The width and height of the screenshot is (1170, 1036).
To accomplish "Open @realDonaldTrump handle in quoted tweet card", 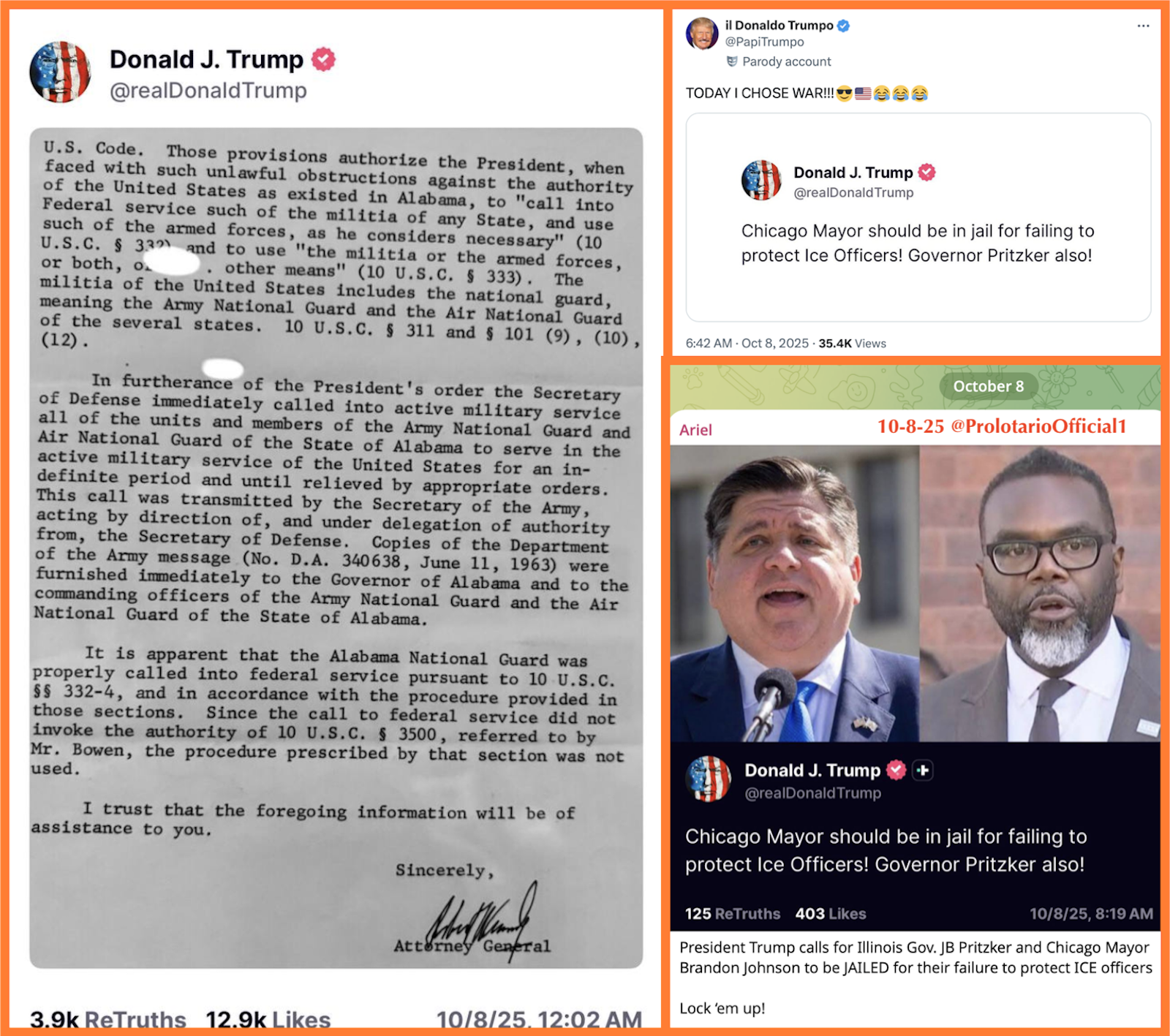I will pos(853,192).
